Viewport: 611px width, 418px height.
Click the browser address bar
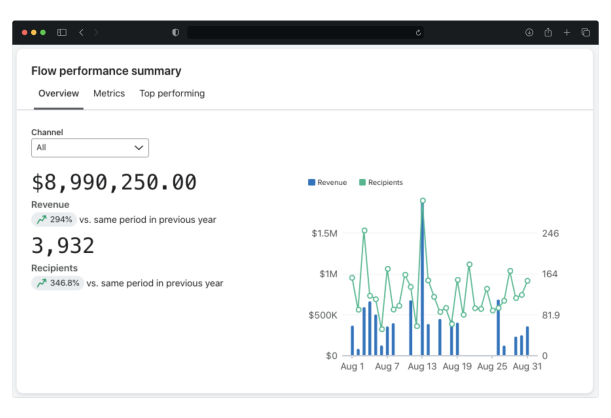pos(300,32)
